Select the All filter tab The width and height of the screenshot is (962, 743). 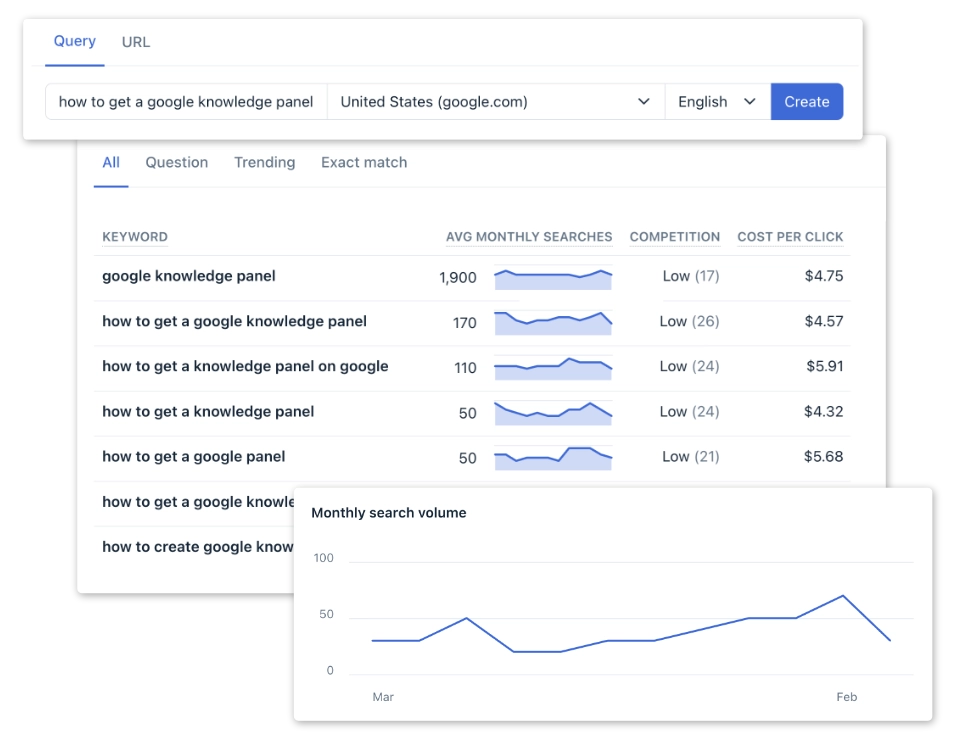[111, 163]
